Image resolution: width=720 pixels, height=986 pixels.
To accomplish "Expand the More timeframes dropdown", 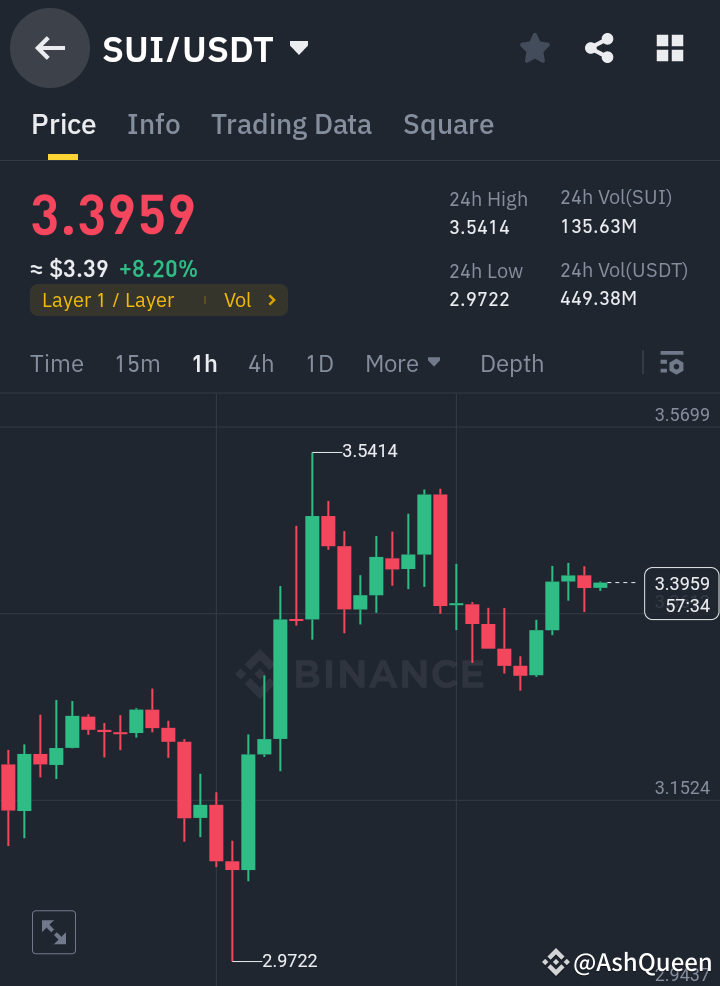I will click(x=403, y=364).
